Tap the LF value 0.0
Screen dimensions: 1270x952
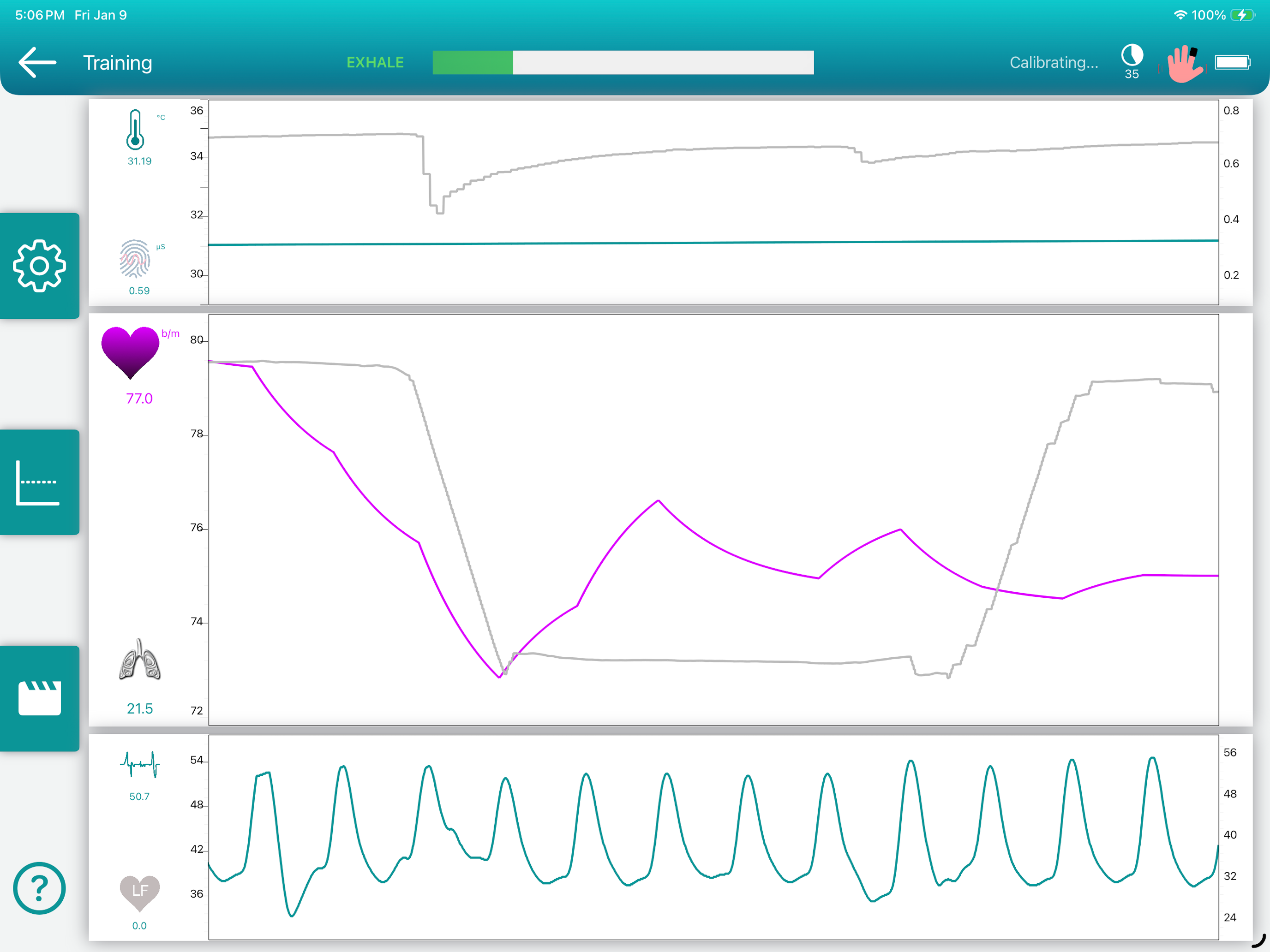click(139, 926)
